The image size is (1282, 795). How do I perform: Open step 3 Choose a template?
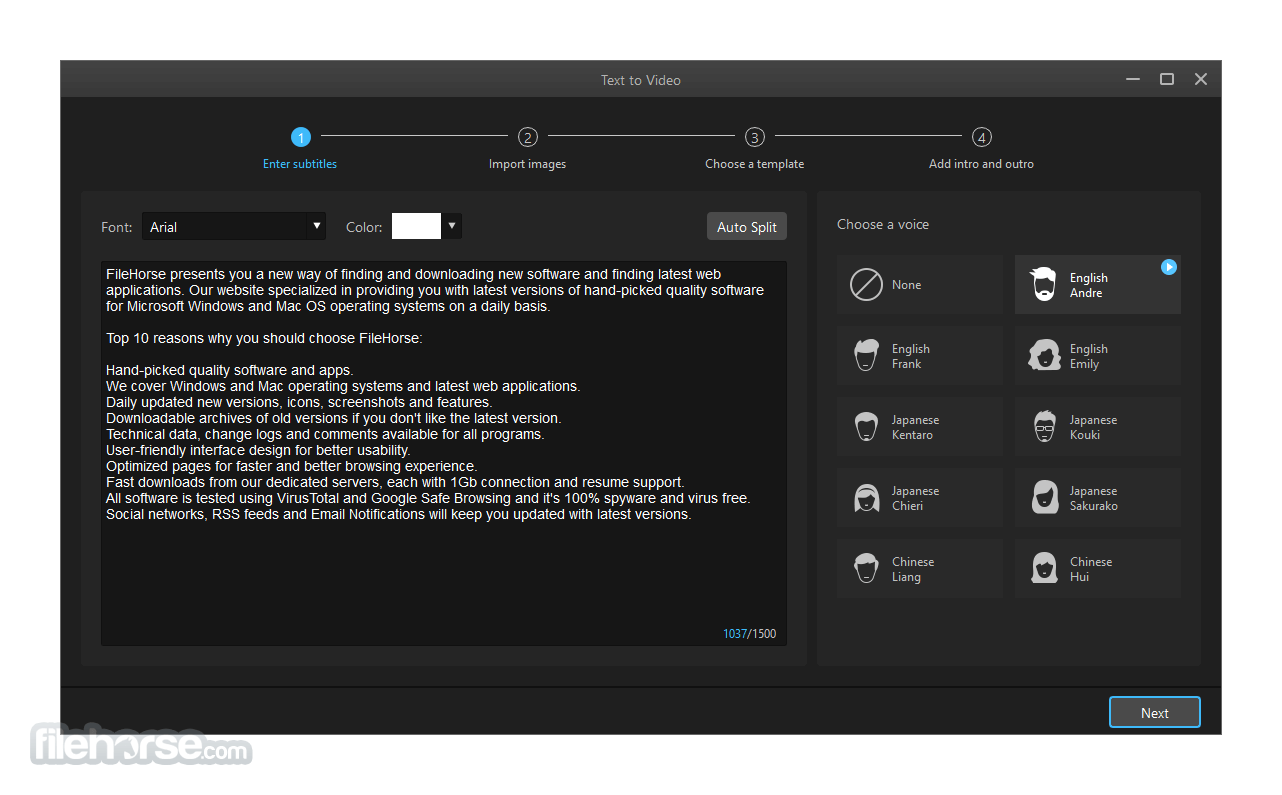754,148
